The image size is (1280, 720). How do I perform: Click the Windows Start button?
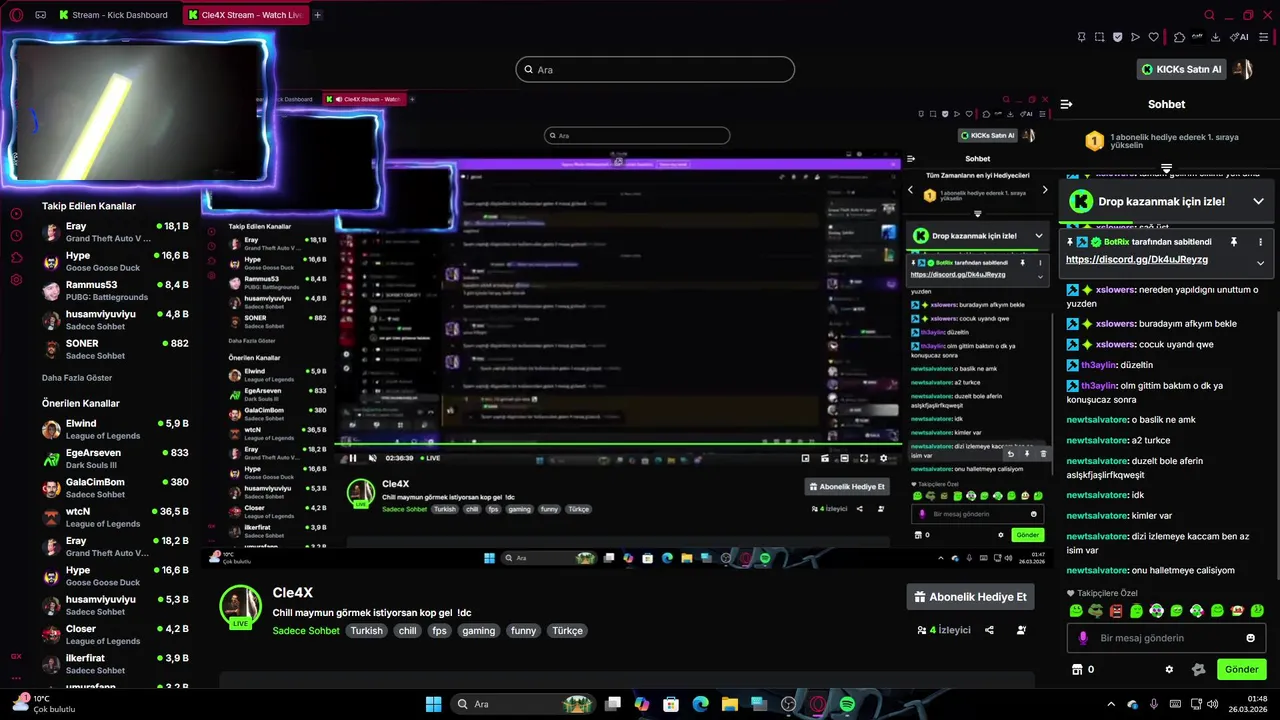coord(433,704)
